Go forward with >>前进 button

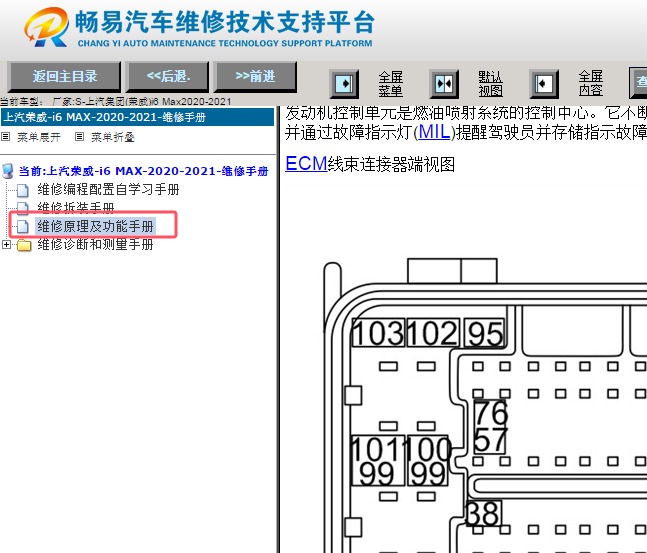pyautogui.click(x=255, y=77)
